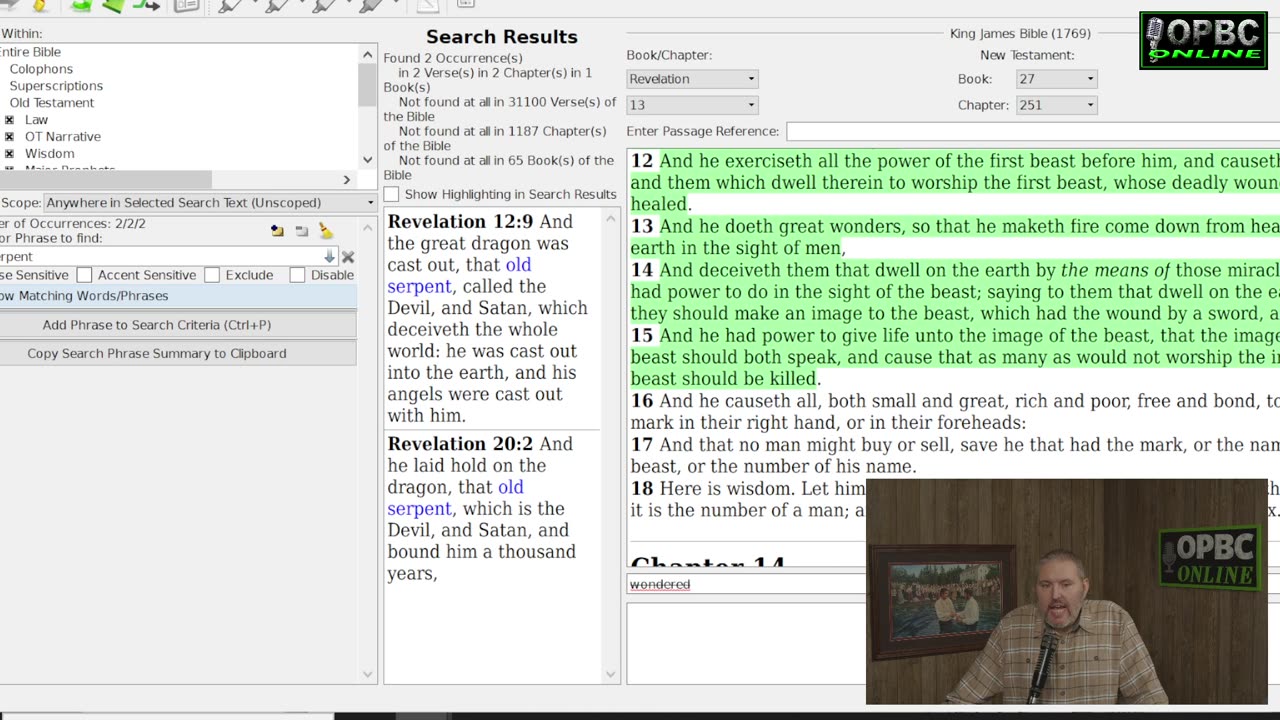Open the New Testament Book 27 dropdown
Viewport: 1280px width, 720px height.
tap(1056, 79)
